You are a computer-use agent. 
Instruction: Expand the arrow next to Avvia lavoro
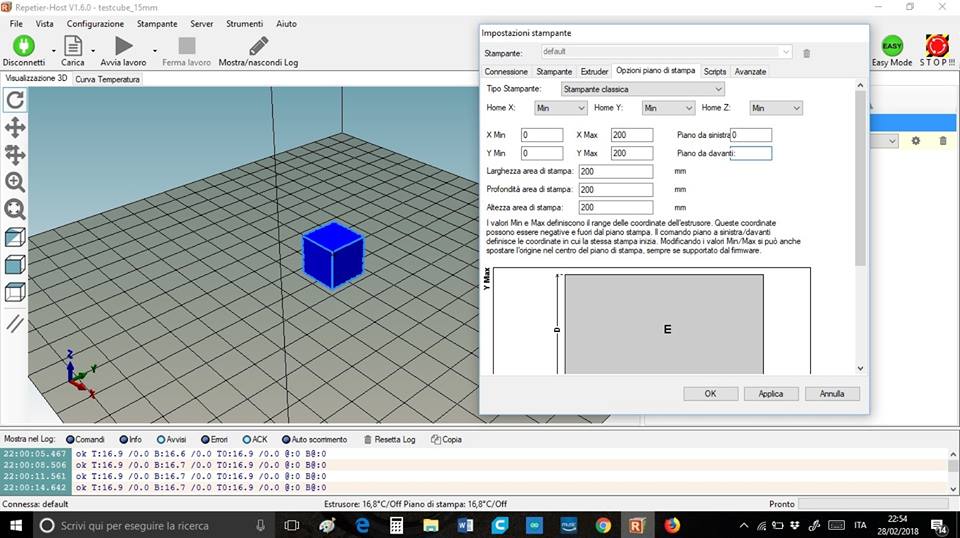pyautogui.click(x=154, y=51)
